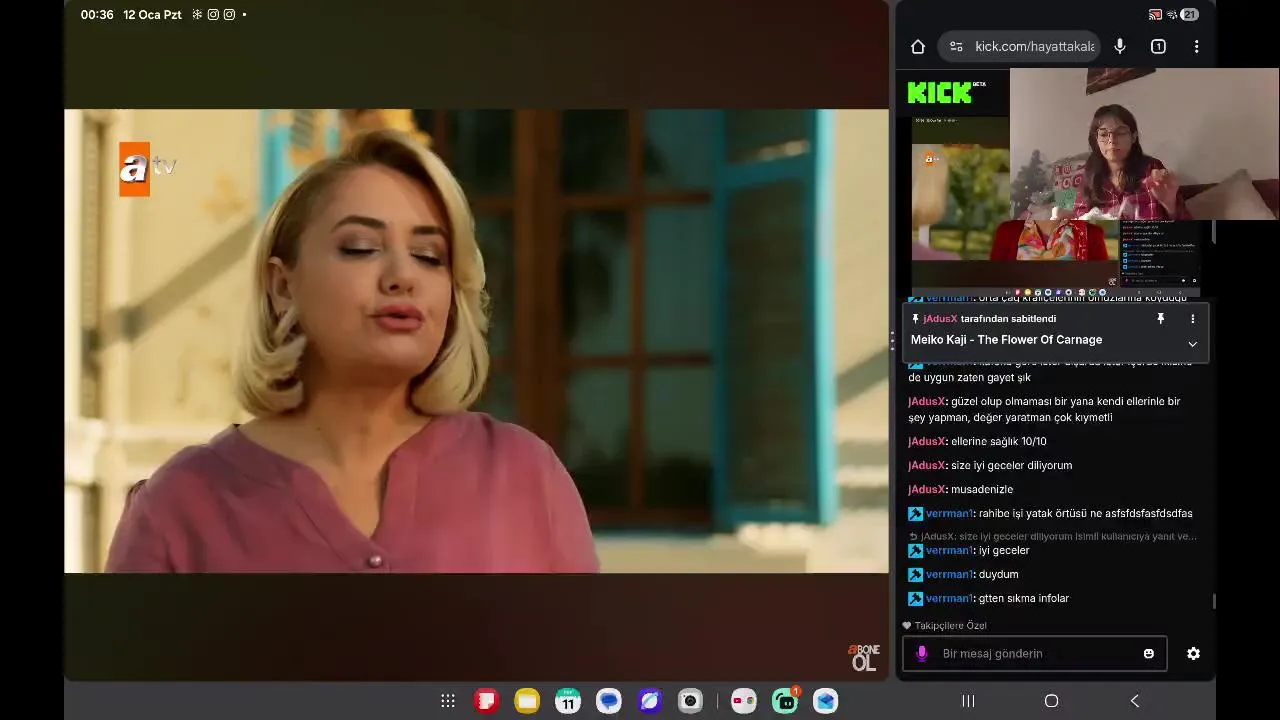Open the Messages app in taskbar
Viewport: 1280px width, 720px height.
[609, 701]
